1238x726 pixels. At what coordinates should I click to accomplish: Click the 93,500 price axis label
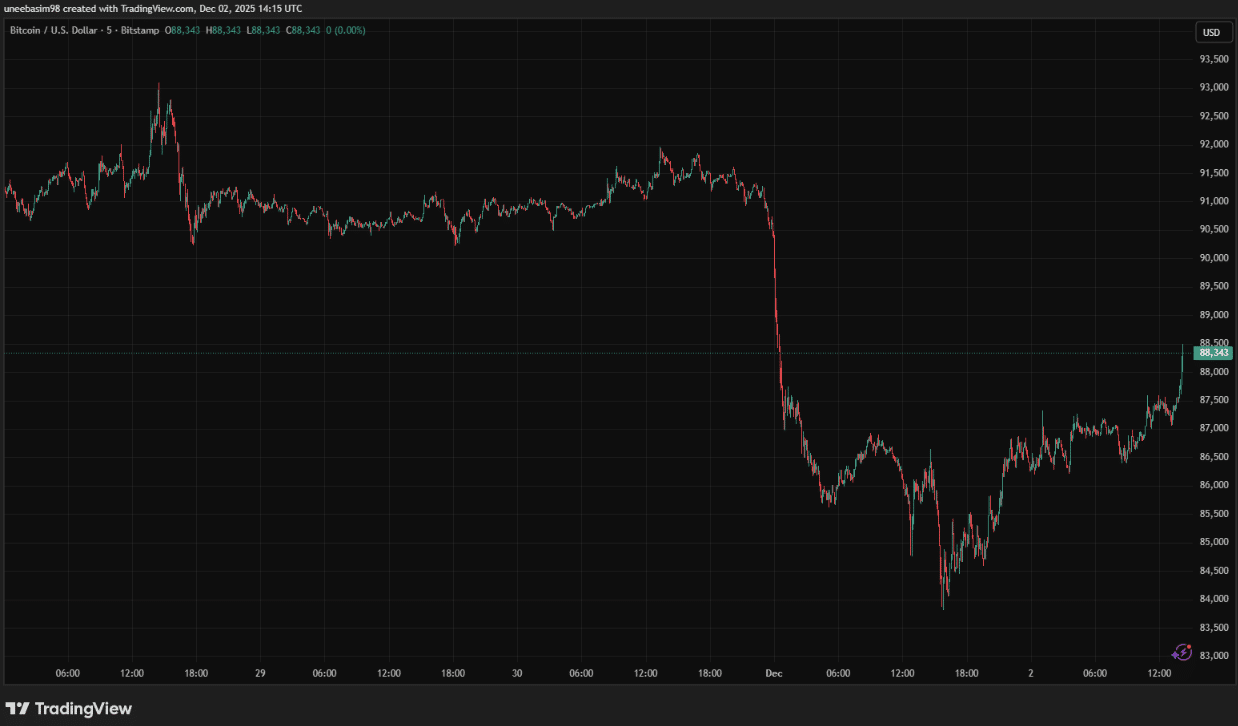point(1214,59)
